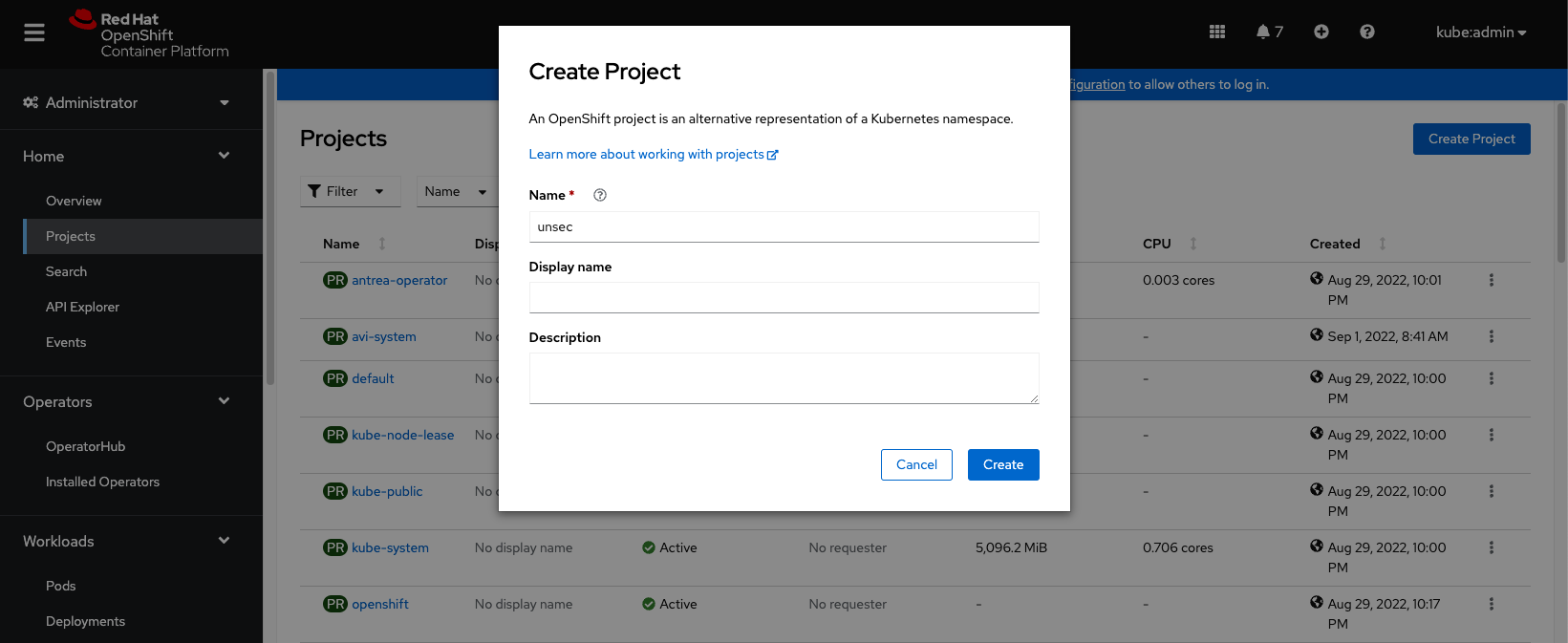
Task: Open the application launcher grid icon
Action: click(x=1217, y=32)
